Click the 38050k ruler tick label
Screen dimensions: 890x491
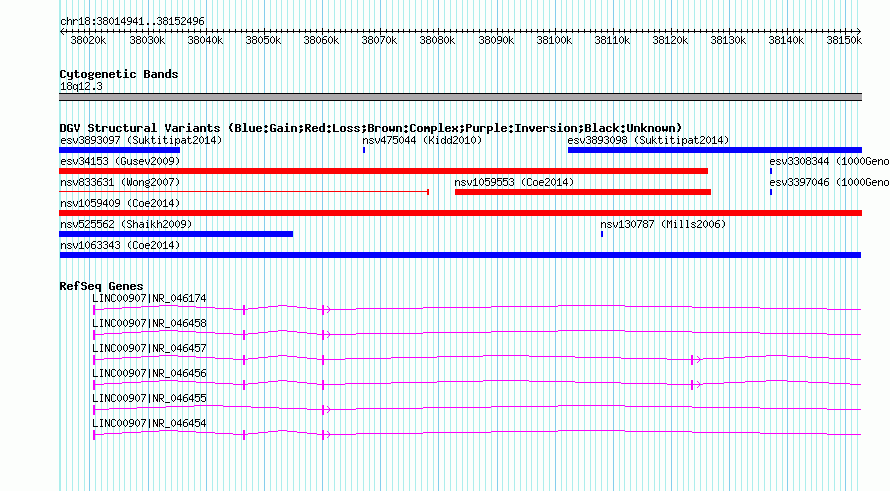[263, 41]
